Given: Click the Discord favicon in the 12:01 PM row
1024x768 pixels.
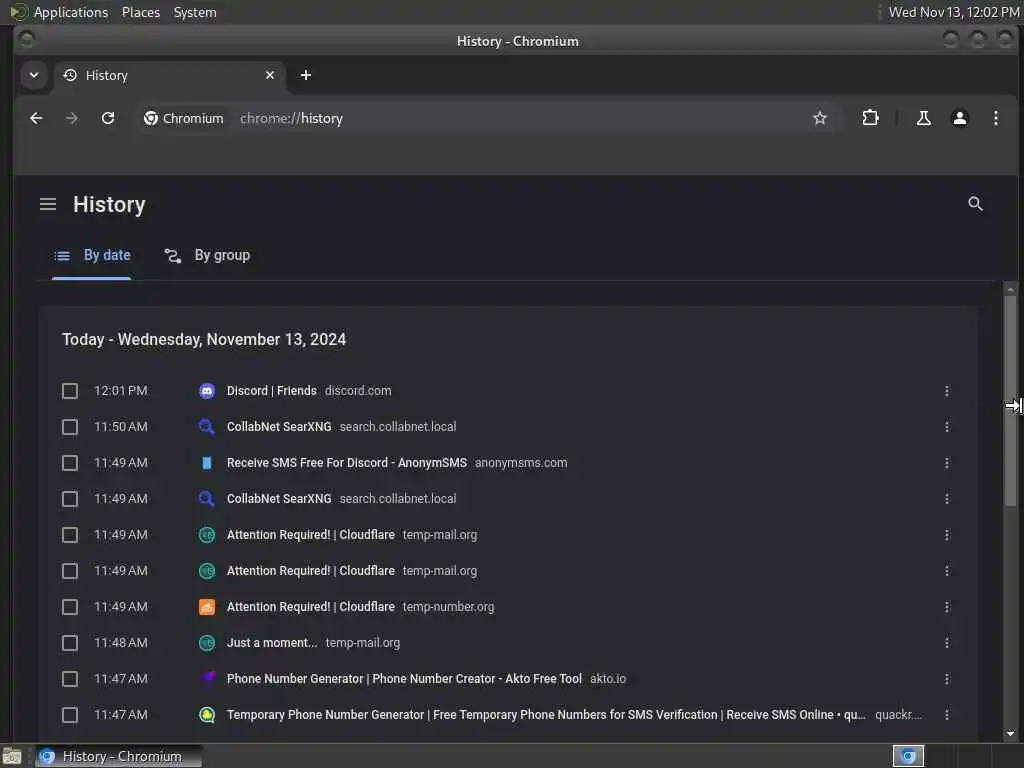Looking at the screenshot, I should coord(206,391).
